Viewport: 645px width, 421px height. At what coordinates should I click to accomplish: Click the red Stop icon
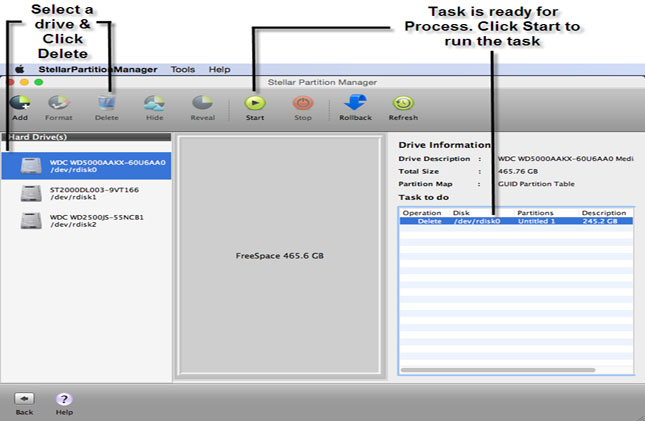click(303, 103)
